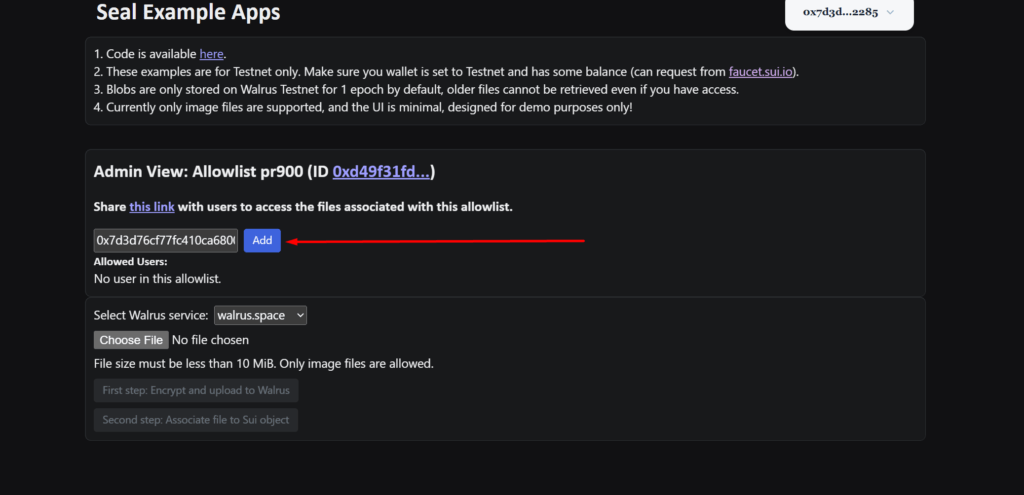
Task: Focus the wallet address input field
Action: 166,240
